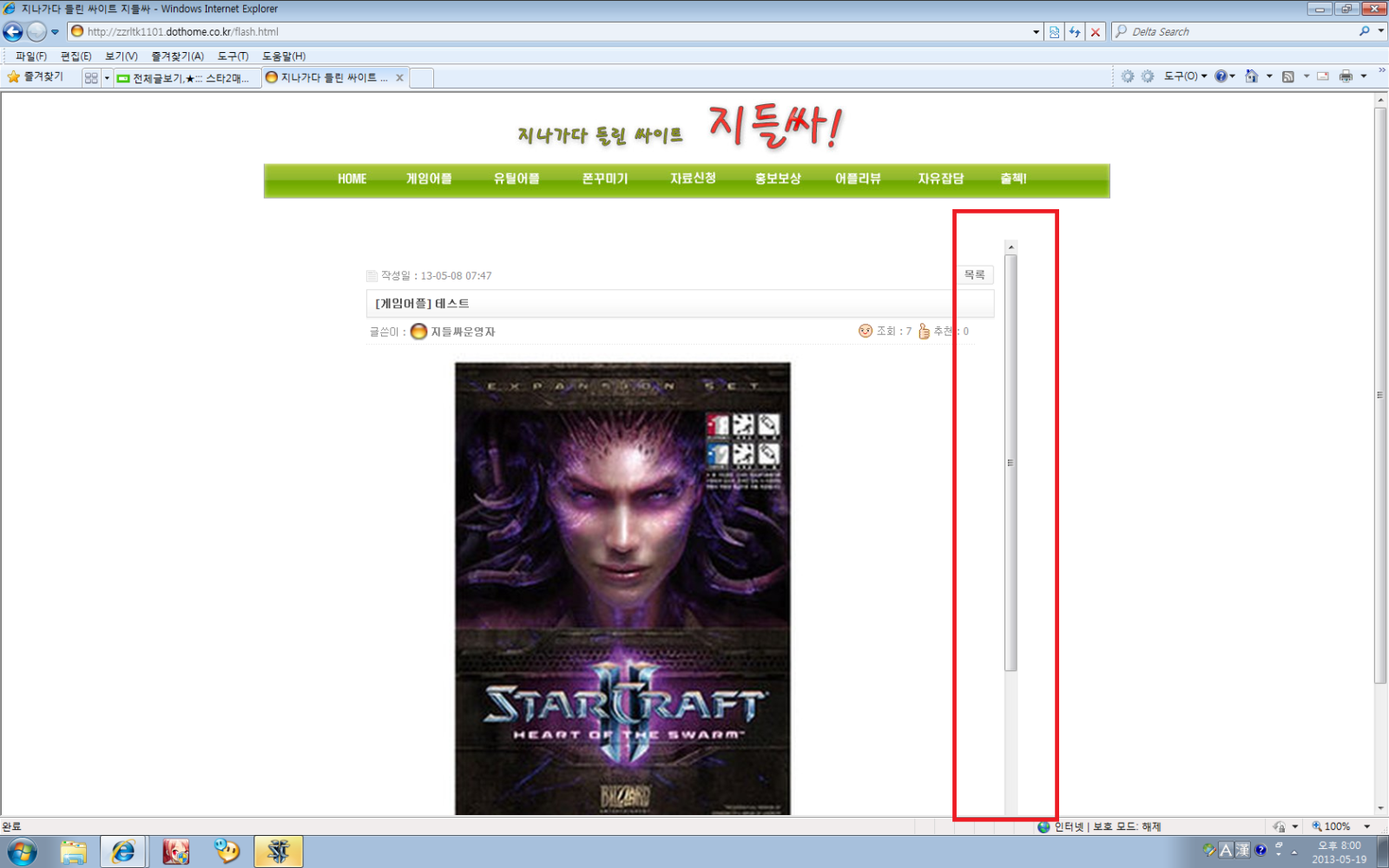Viewport: 1389px width, 868px height.
Task: Open a new blank tab
Action: click(x=422, y=78)
